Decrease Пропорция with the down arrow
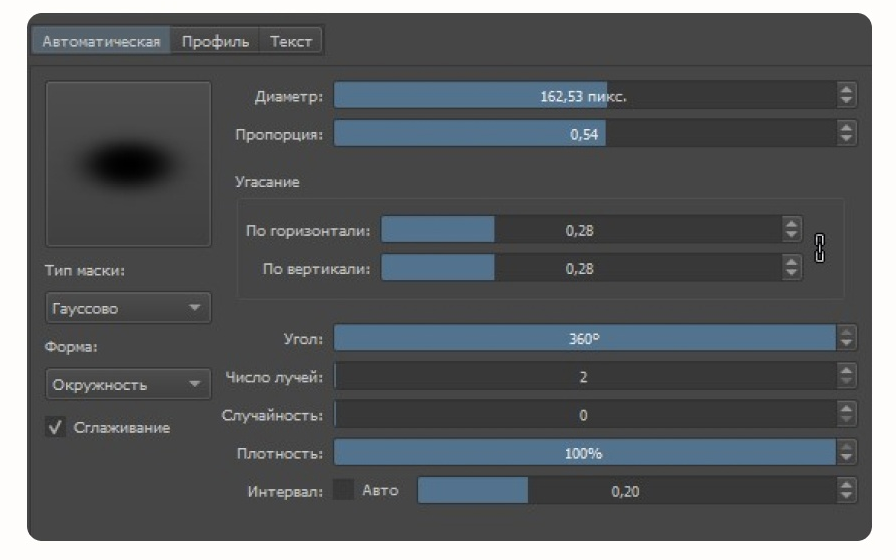This screenshot has width=896, height=560. 846,139
